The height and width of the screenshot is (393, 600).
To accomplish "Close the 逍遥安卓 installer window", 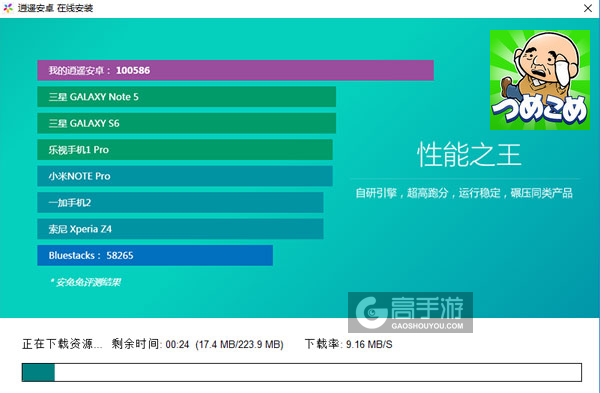I will point(588,8).
